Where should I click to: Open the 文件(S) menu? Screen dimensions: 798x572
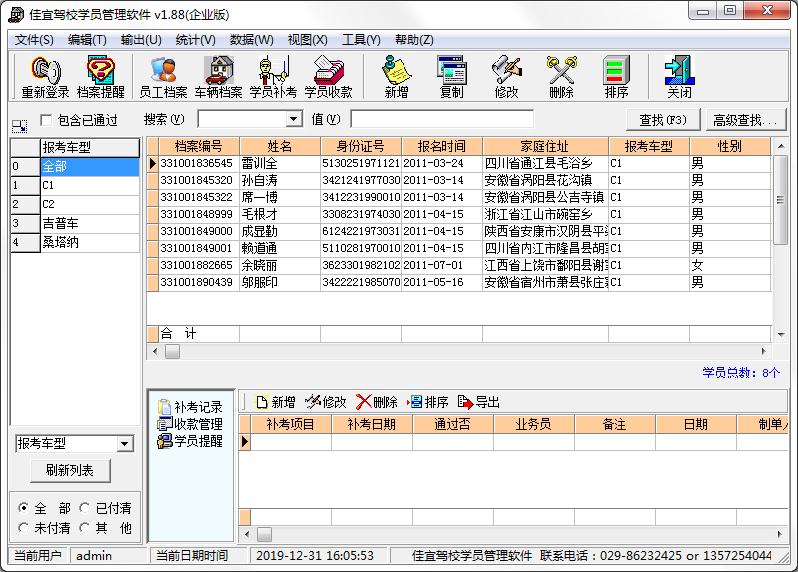click(x=34, y=40)
